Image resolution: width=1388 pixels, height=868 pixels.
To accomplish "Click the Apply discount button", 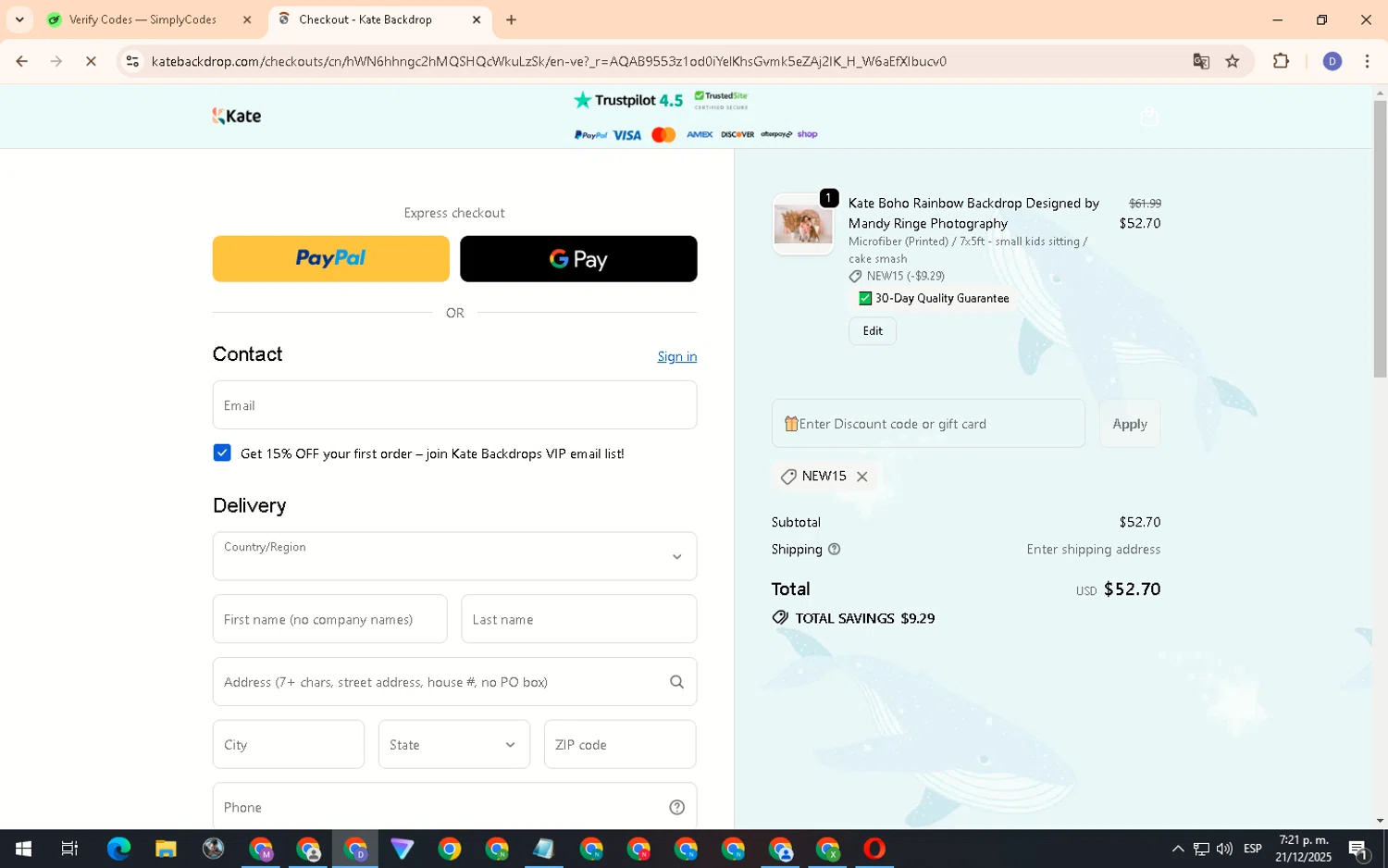I will point(1130,424).
